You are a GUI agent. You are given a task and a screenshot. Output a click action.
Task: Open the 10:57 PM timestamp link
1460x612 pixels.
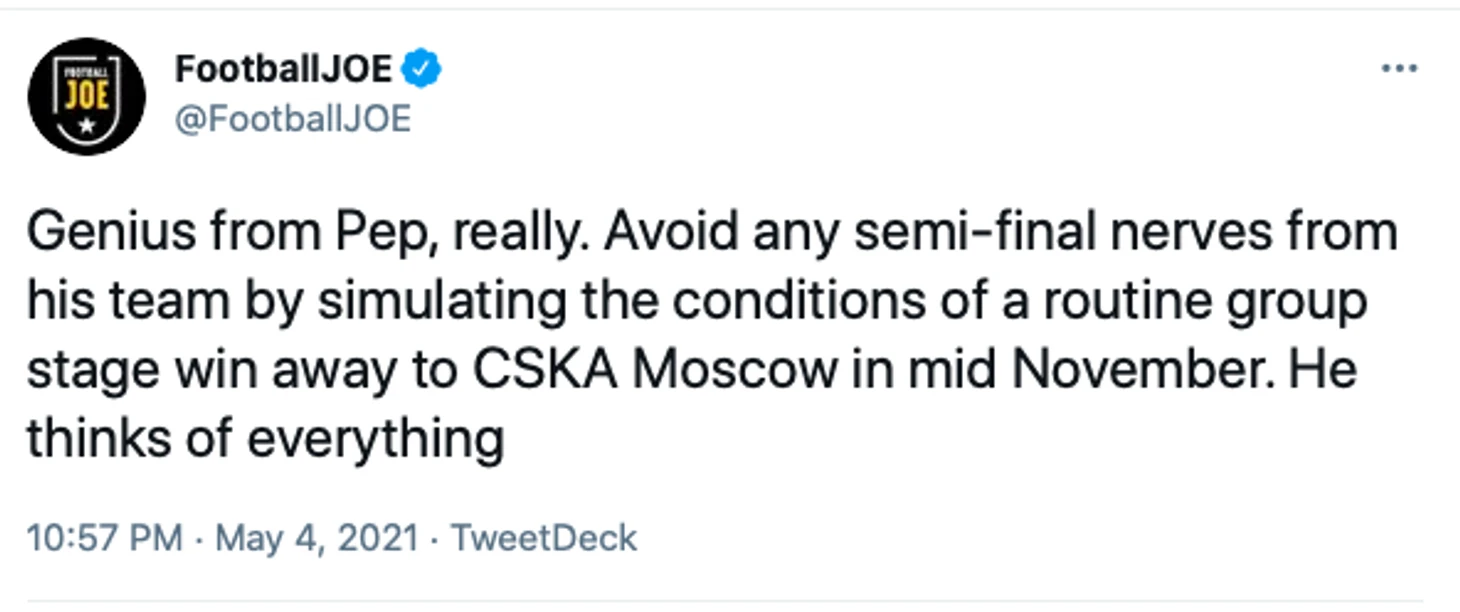point(105,538)
